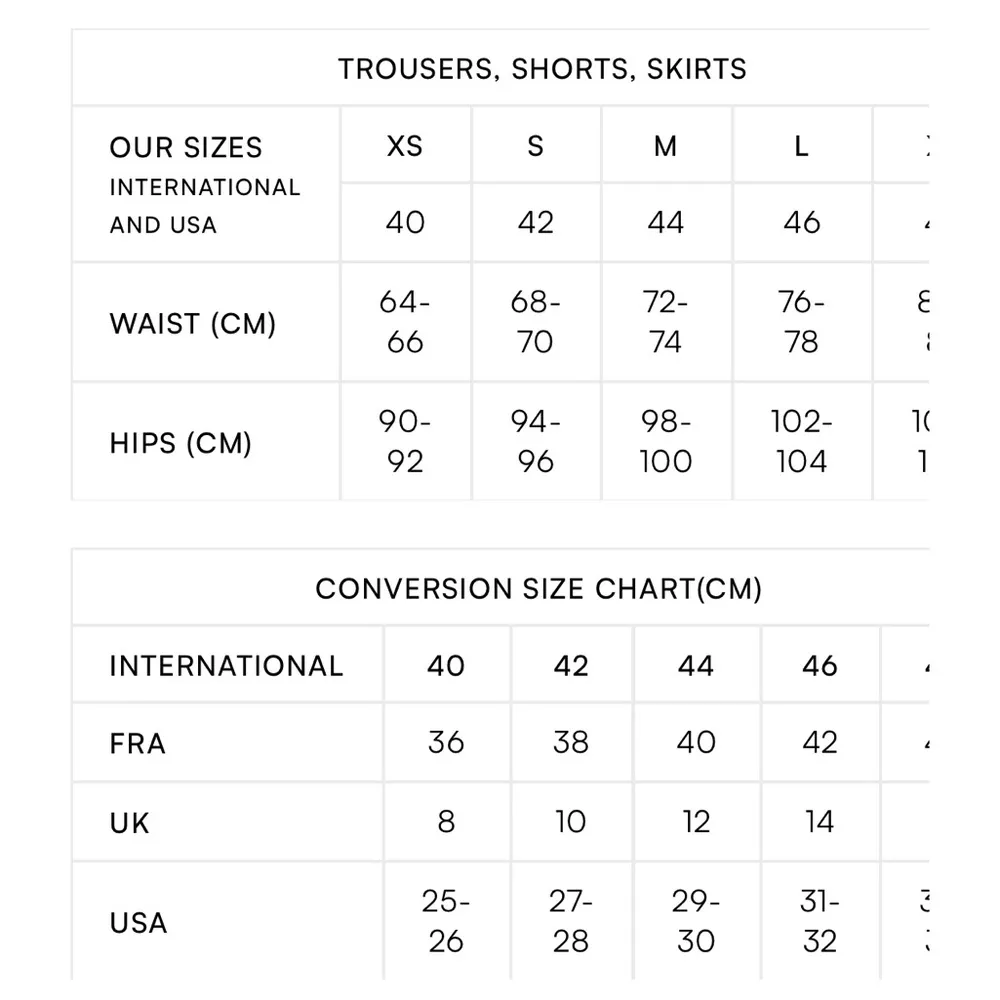Select the XS size column header

point(405,146)
